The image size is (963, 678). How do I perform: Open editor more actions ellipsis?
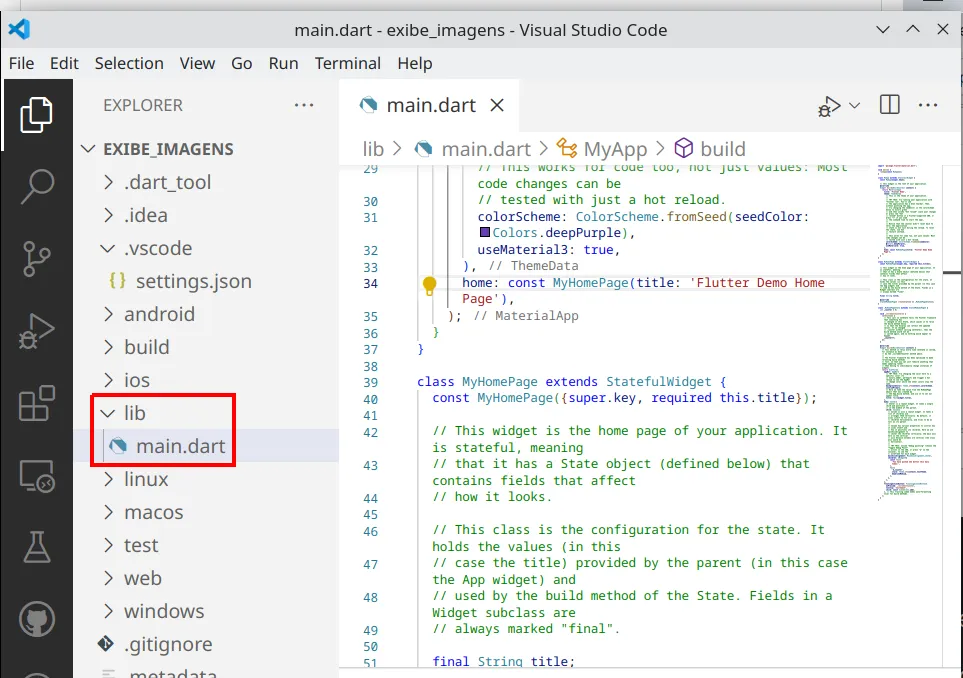928,105
